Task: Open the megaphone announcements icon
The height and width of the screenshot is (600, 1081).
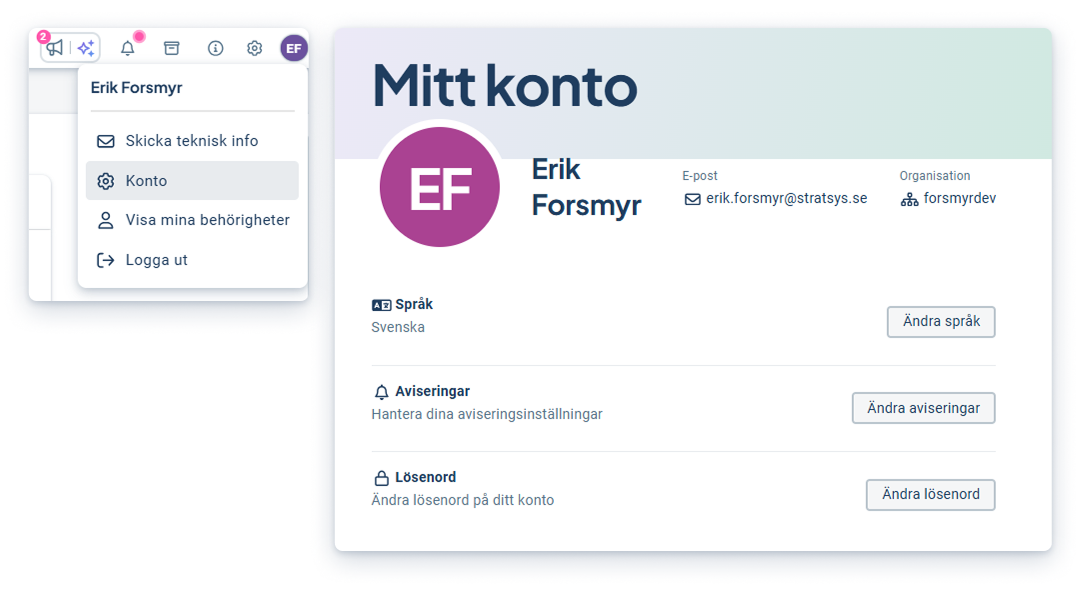Action: point(54,48)
